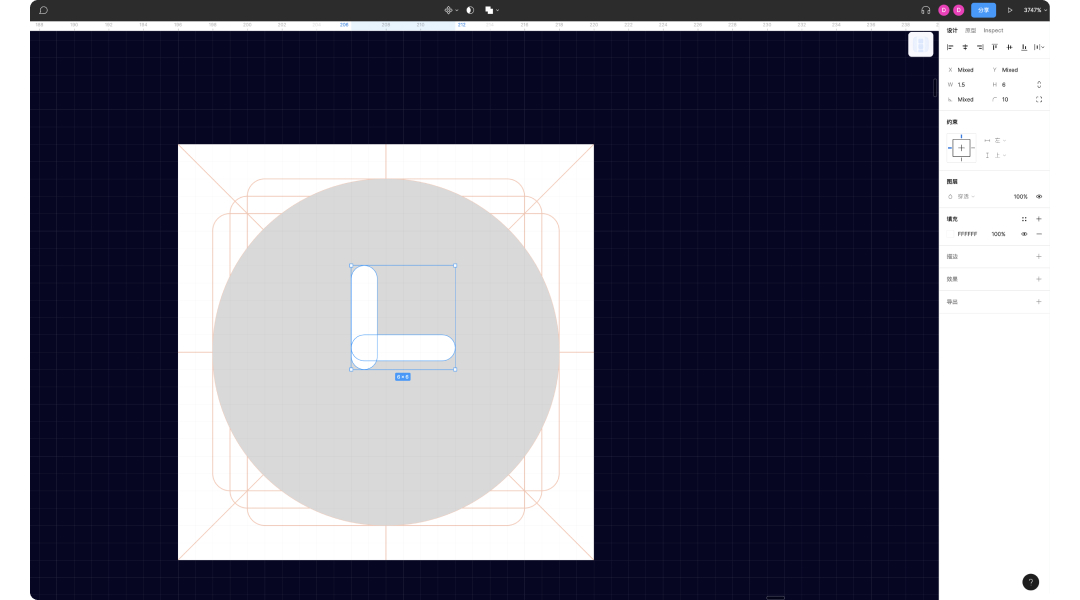The image size is (1080, 600).
Task: Click the mask half-circle icon
Action: 470,10
